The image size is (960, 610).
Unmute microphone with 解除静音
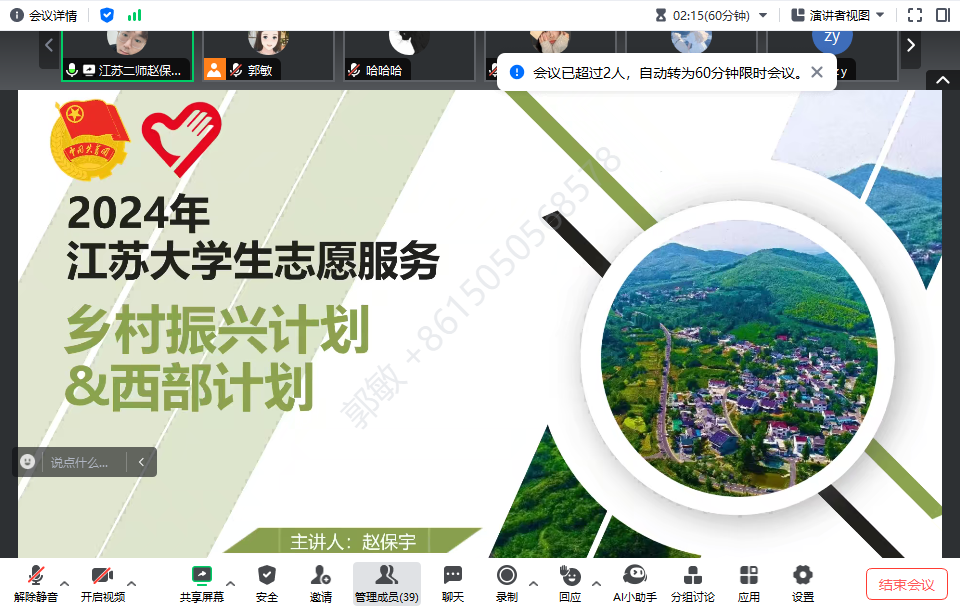click(36, 582)
